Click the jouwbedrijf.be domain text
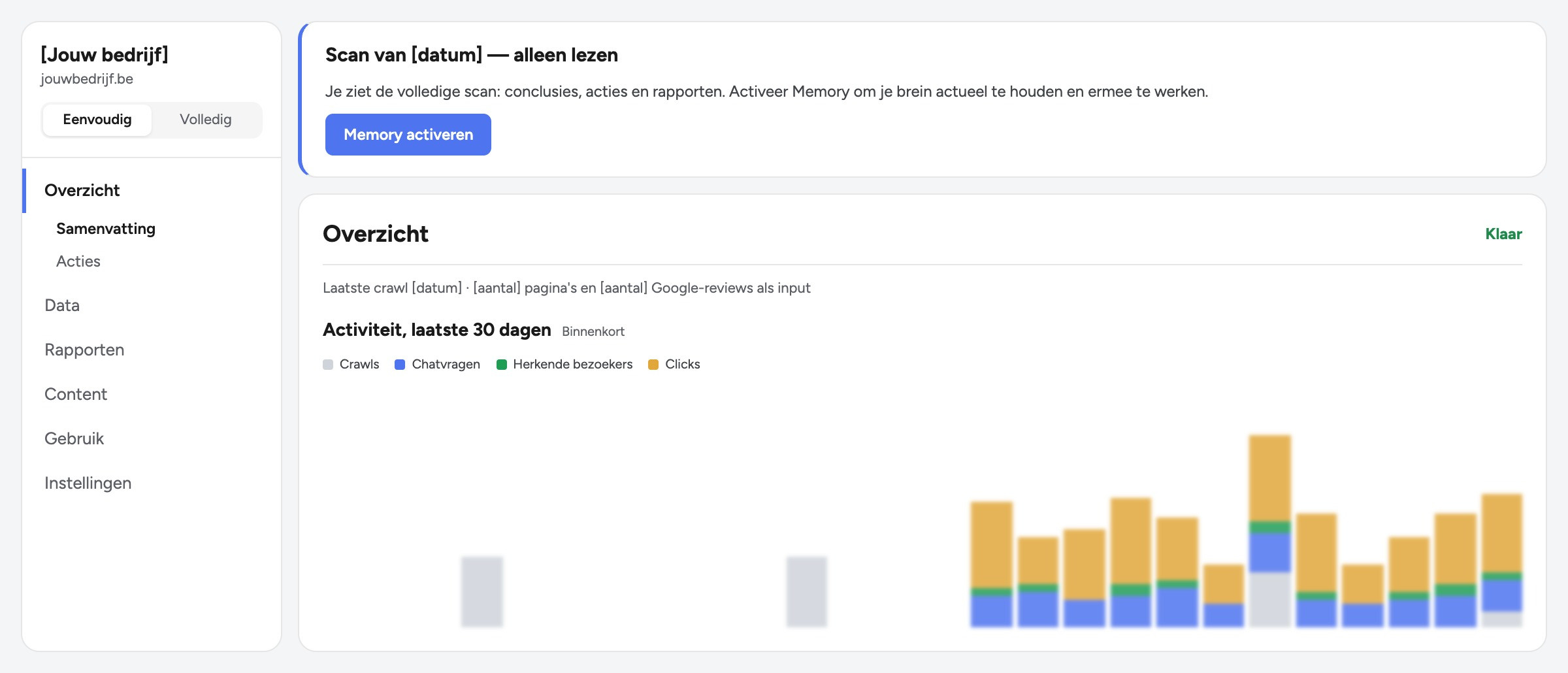The height and width of the screenshot is (673, 1568). coord(87,79)
